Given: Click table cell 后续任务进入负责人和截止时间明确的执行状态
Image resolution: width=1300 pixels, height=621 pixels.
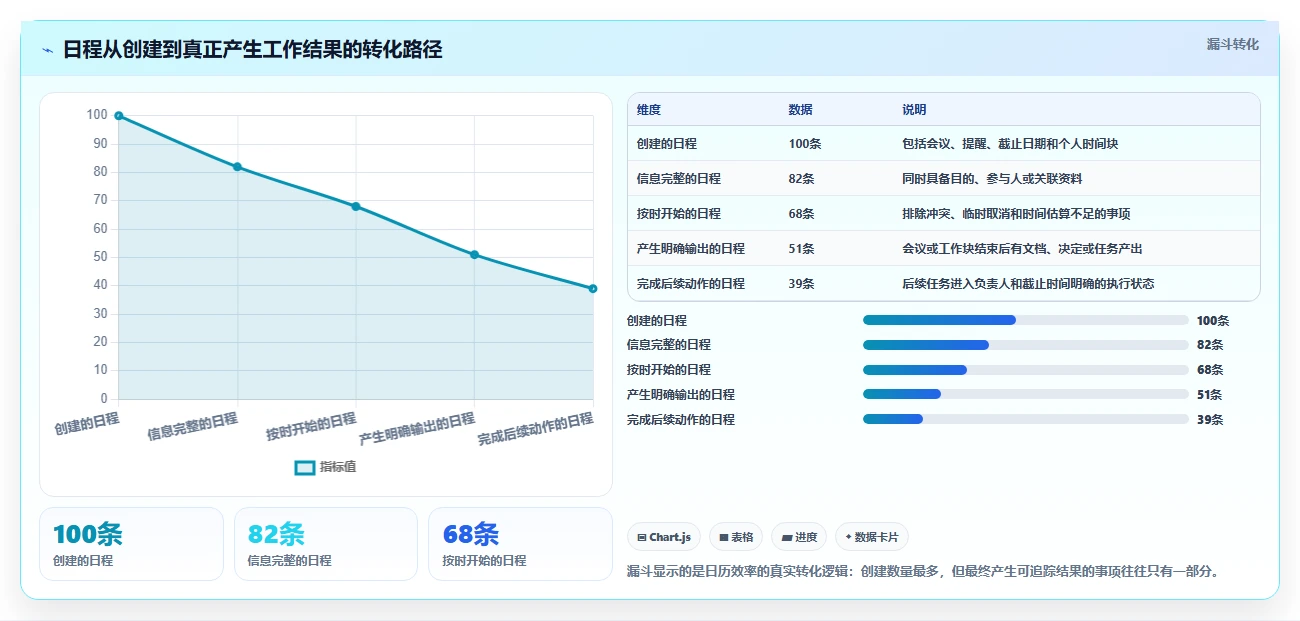Looking at the screenshot, I should pos(1028,284).
